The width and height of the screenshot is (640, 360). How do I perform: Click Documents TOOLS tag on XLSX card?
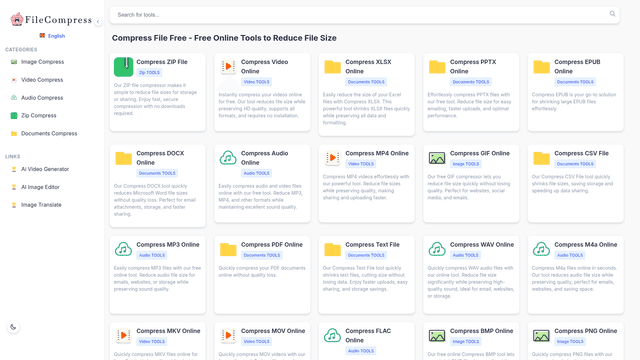[366, 82]
